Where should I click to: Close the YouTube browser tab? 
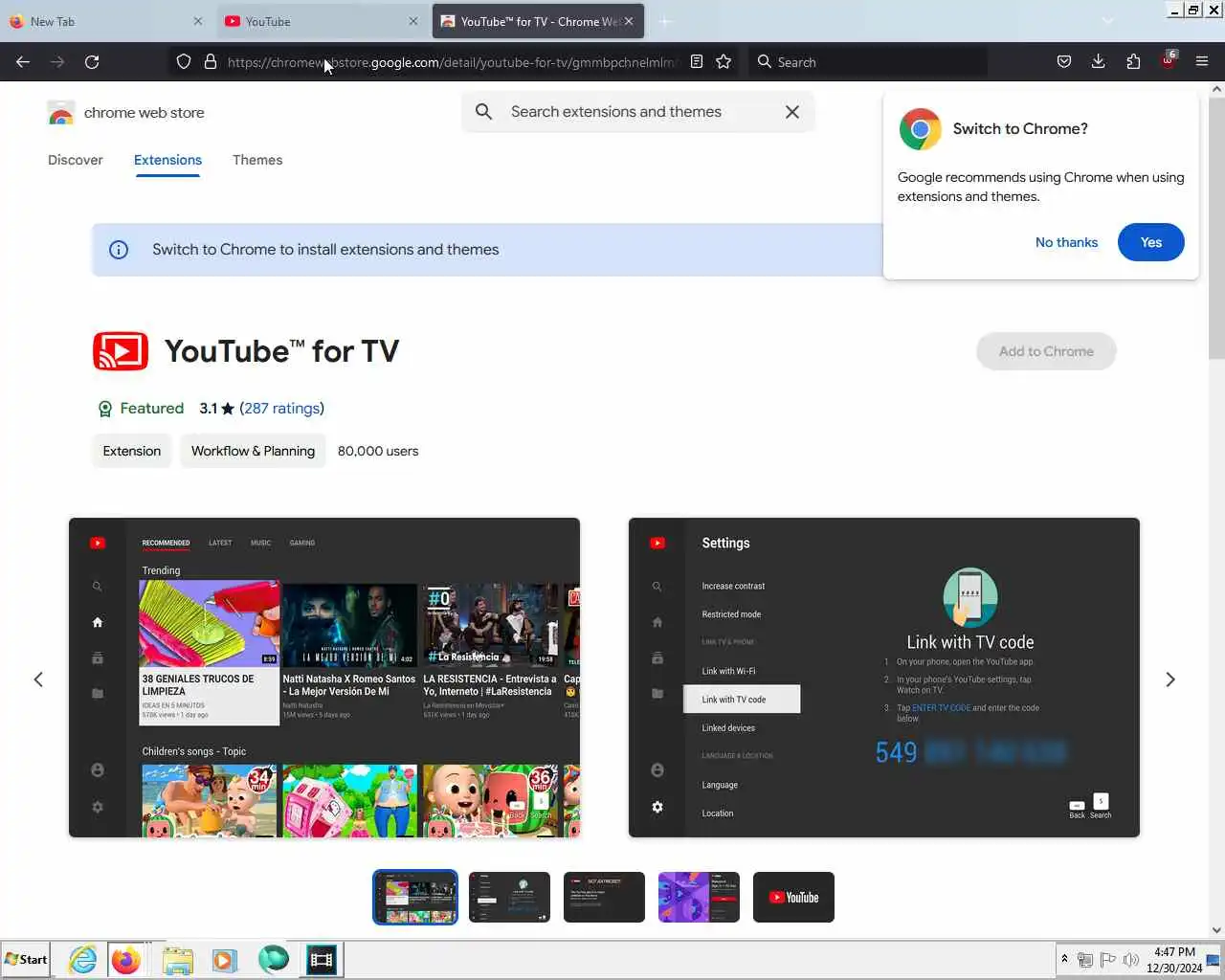[x=413, y=21]
